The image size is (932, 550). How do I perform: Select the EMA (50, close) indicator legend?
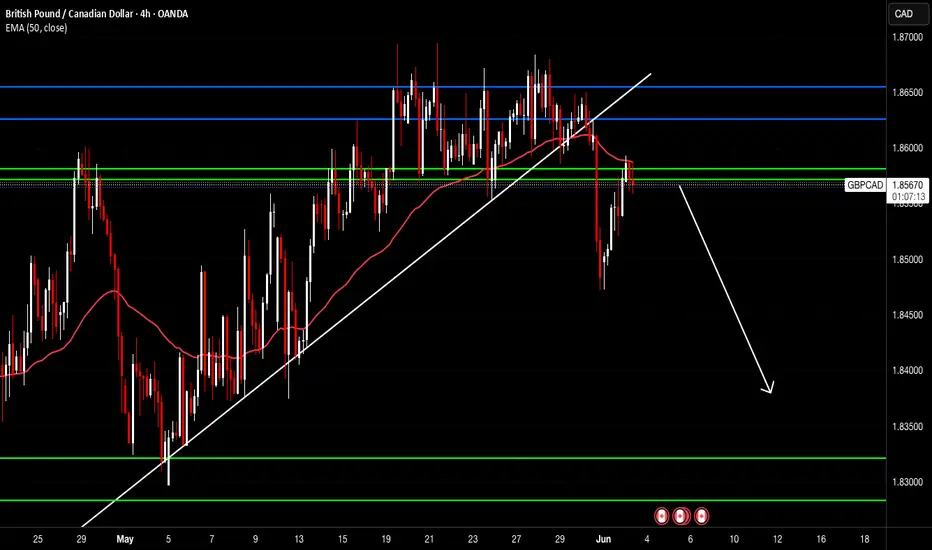click(36, 28)
